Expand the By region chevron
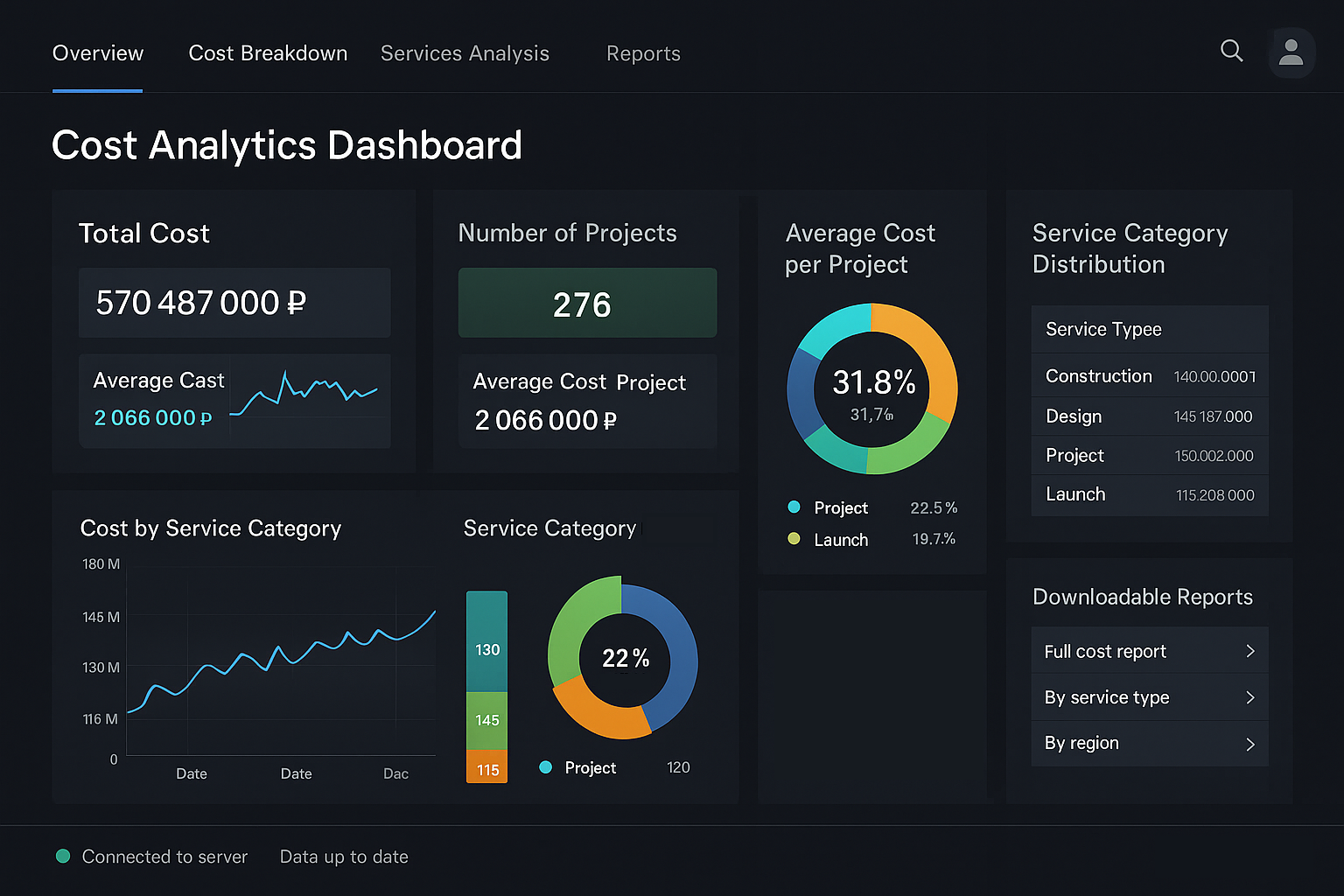The height and width of the screenshot is (896, 1344). 1249,744
